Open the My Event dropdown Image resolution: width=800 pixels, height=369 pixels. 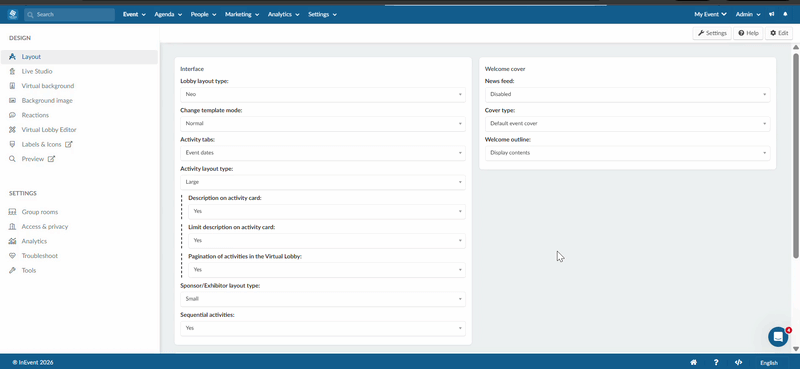[710, 14]
